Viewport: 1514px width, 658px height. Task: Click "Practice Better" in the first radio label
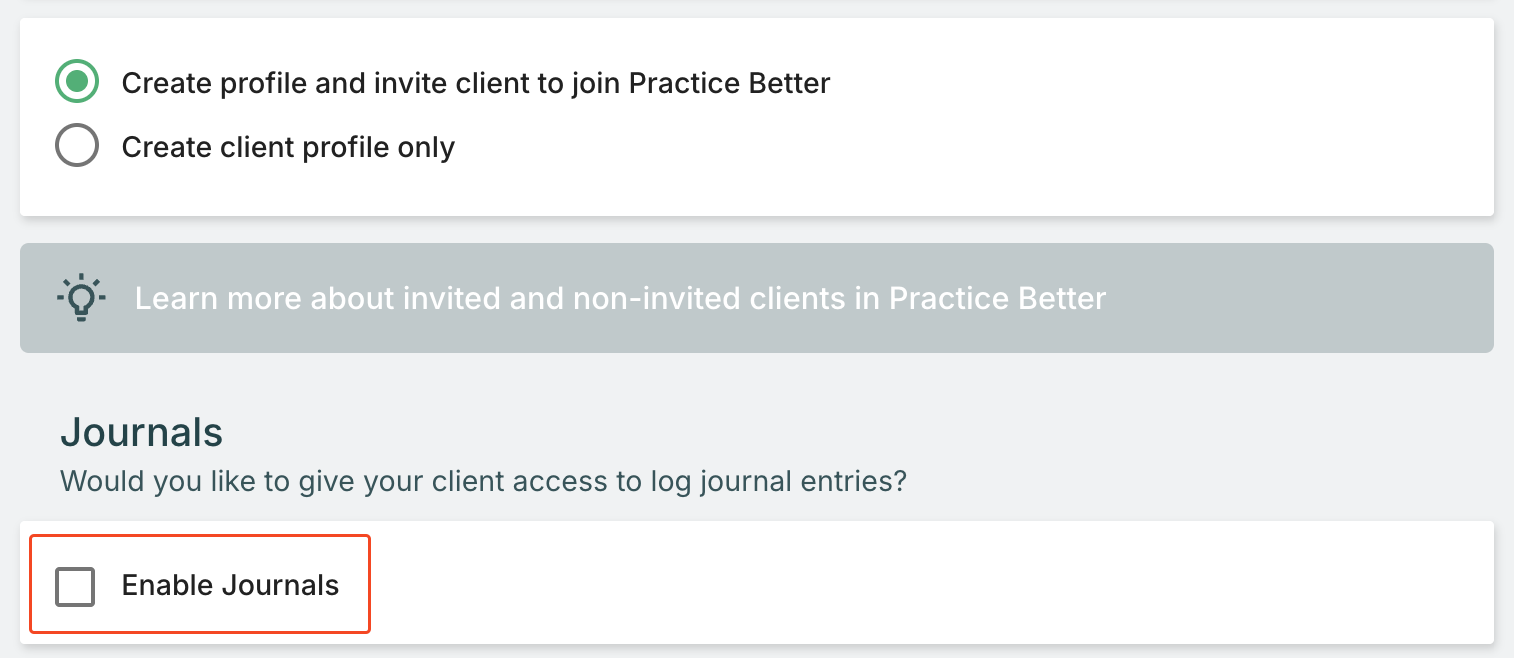tap(729, 83)
